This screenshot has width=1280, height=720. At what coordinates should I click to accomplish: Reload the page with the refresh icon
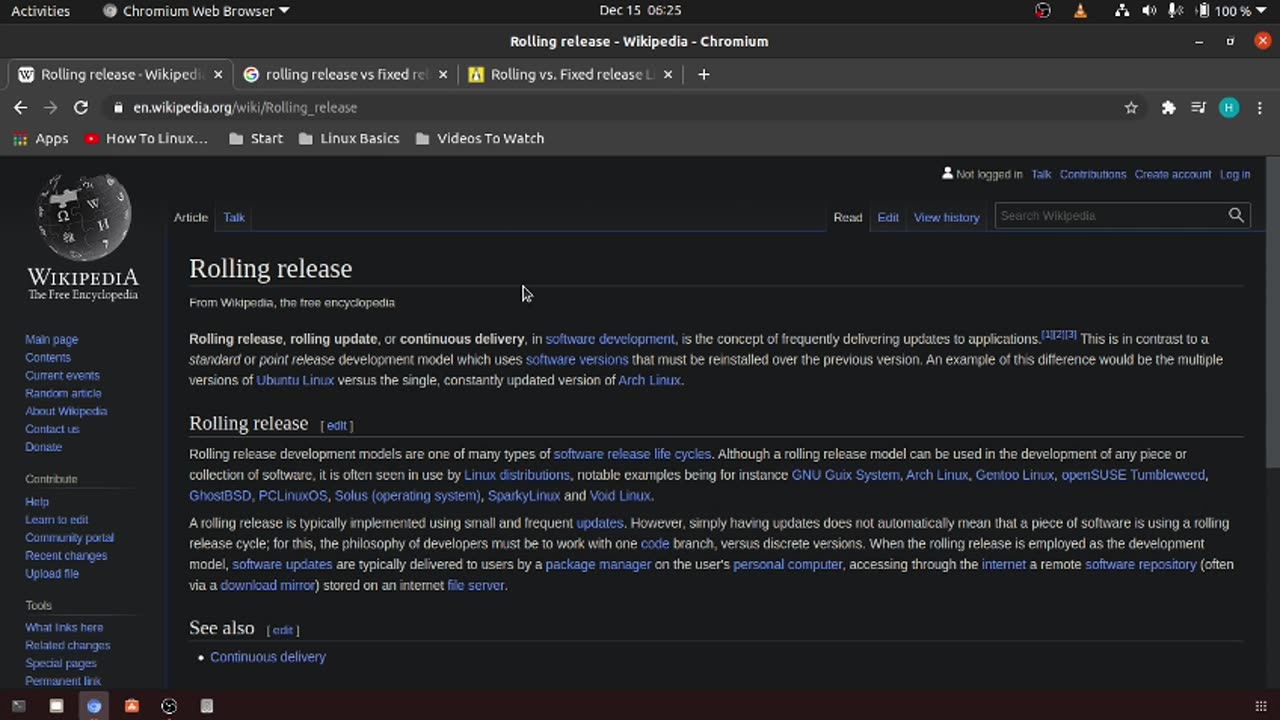81,107
